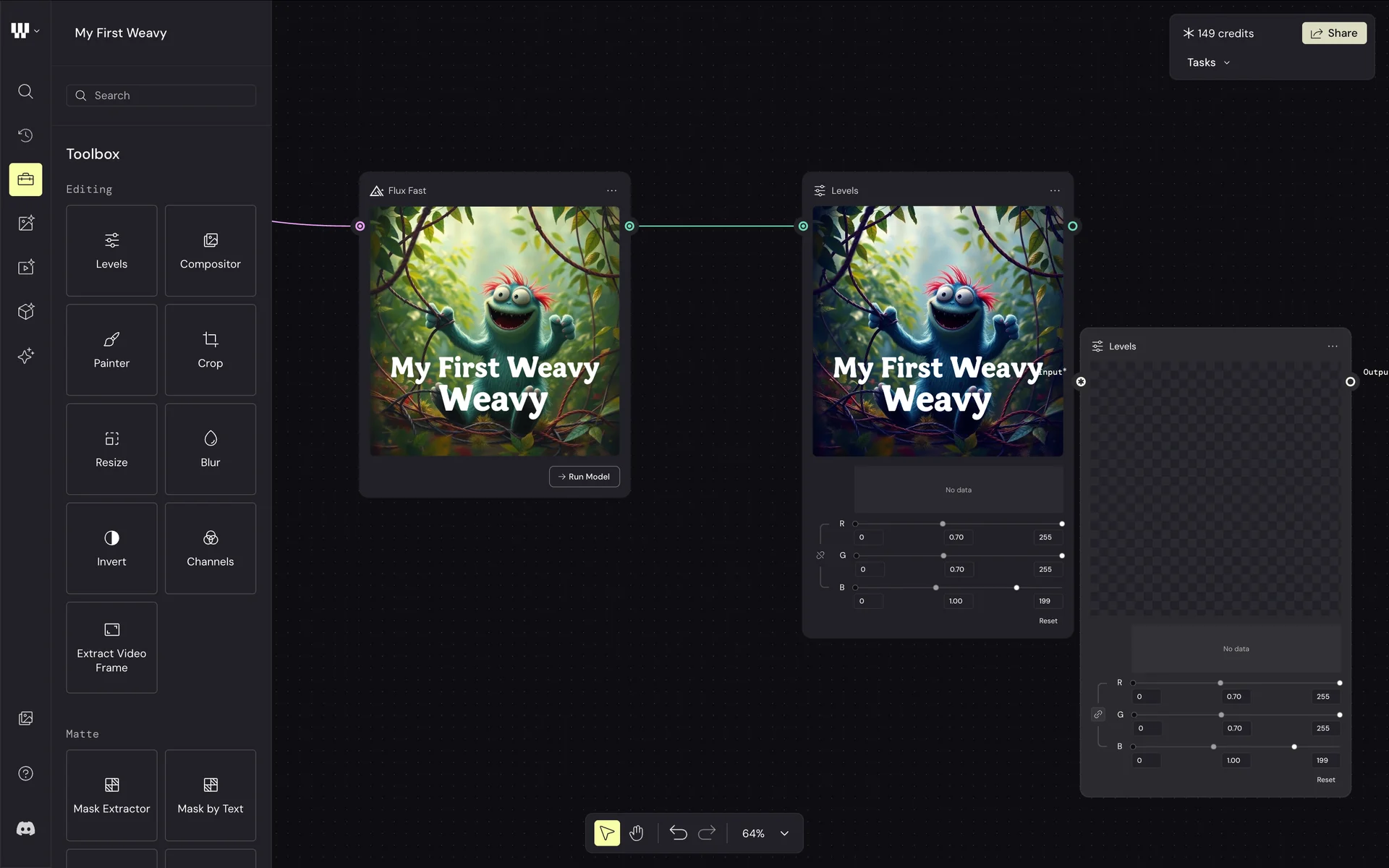1389x868 pixels.
Task: Expand the Tasks dropdown
Action: (x=1208, y=63)
